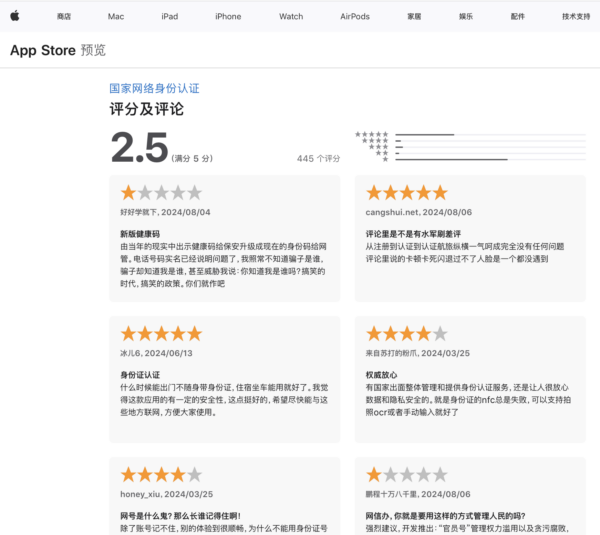The height and width of the screenshot is (535, 600).
Task: Click star rating of cangshui.net review
Action: [x=407, y=192]
